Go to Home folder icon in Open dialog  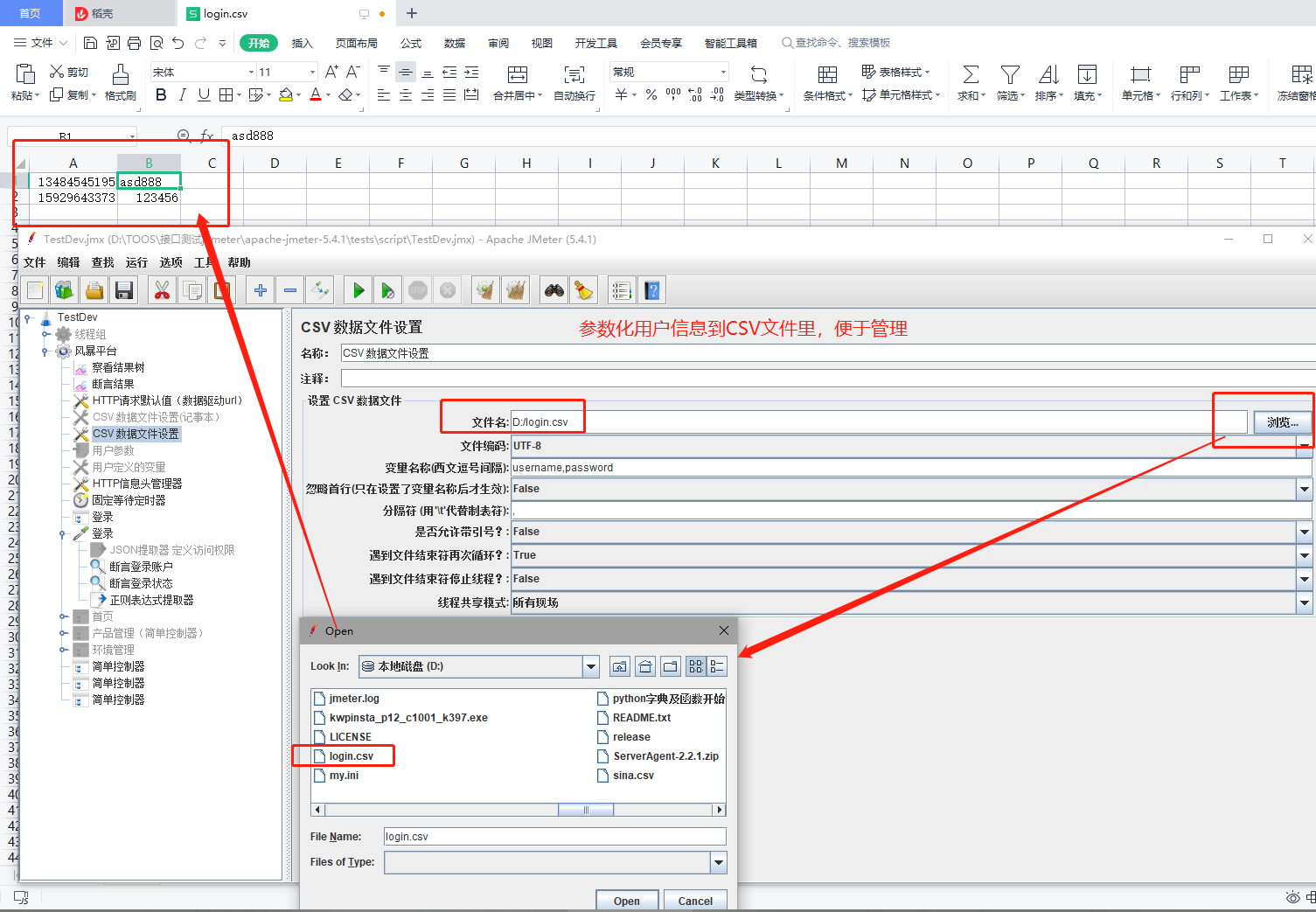645,666
